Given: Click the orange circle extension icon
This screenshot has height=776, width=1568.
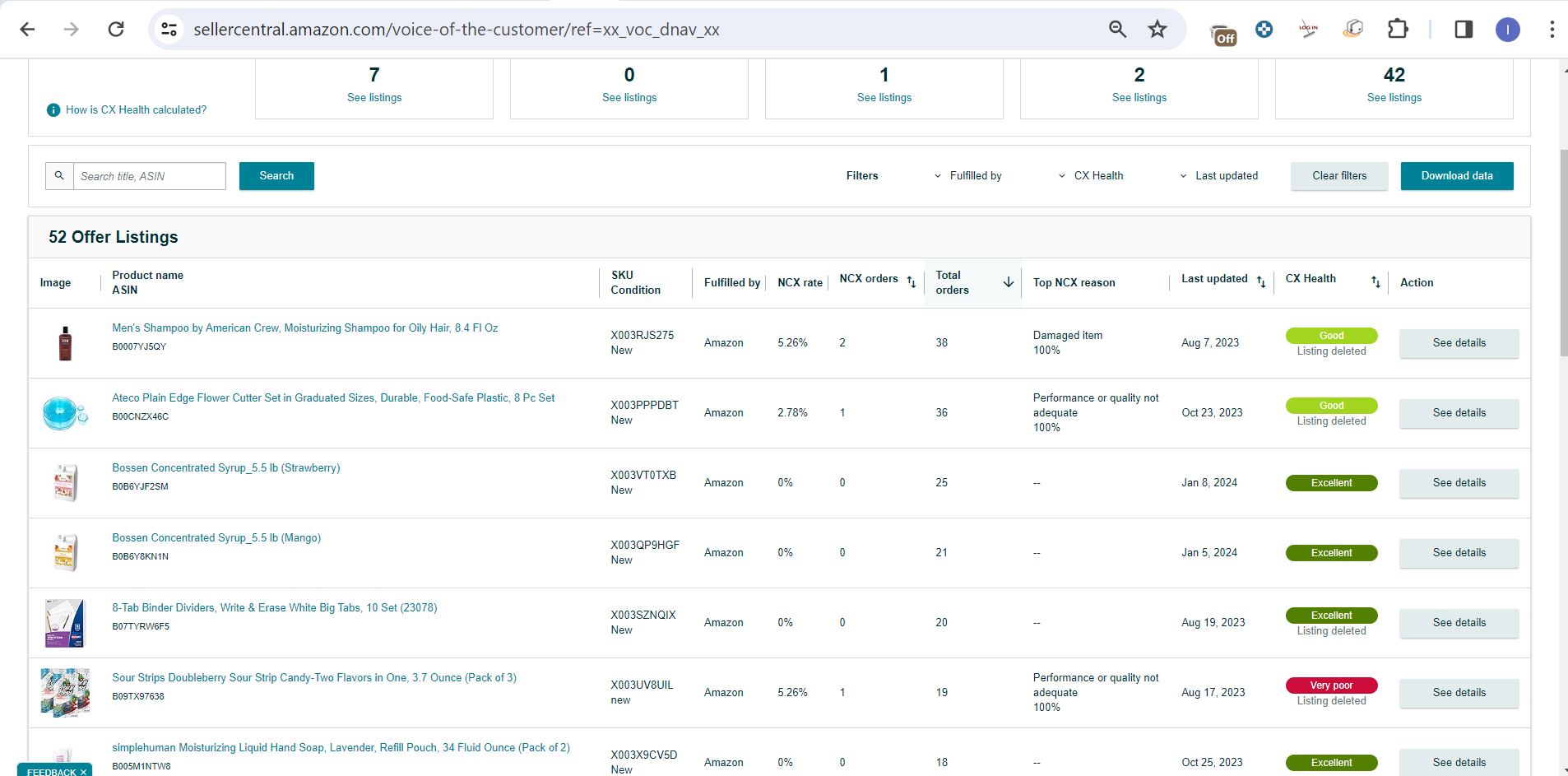Looking at the screenshot, I should click(x=1352, y=30).
